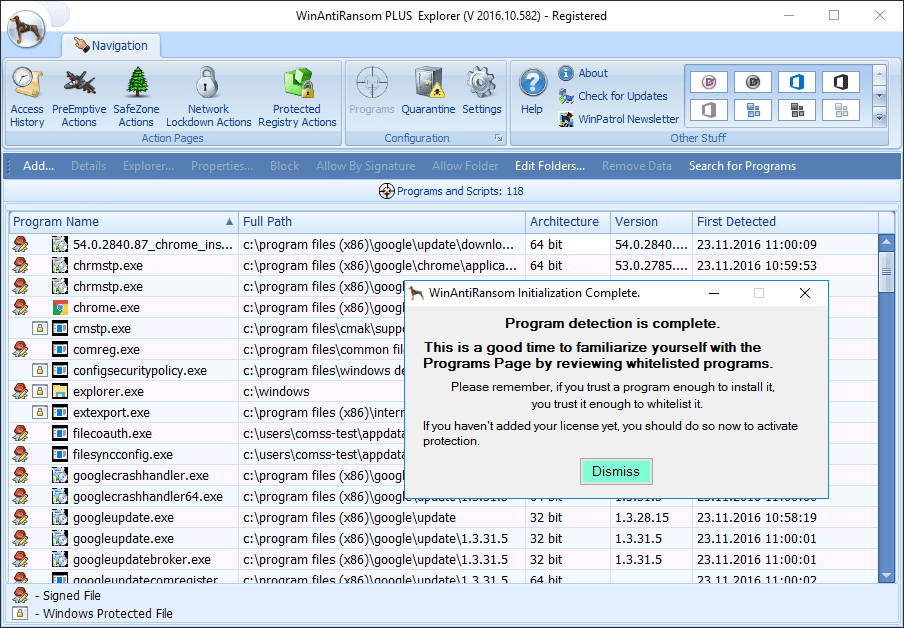
Task: Click the program list scrollbar thumb
Action: coord(886,271)
